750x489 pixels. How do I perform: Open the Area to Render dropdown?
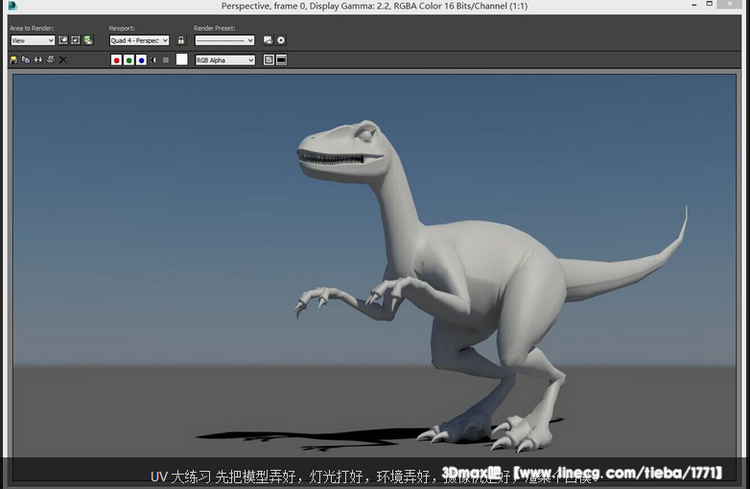point(32,40)
